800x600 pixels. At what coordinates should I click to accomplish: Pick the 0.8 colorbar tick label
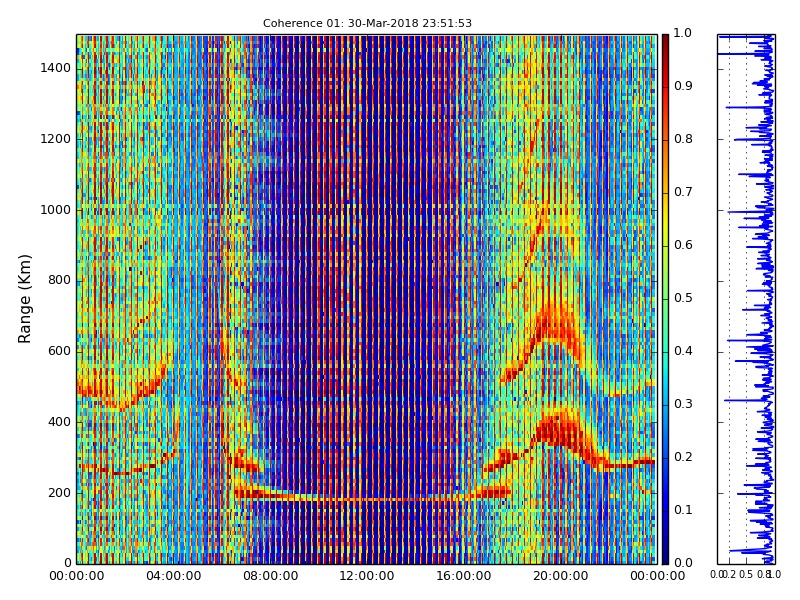tap(683, 139)
